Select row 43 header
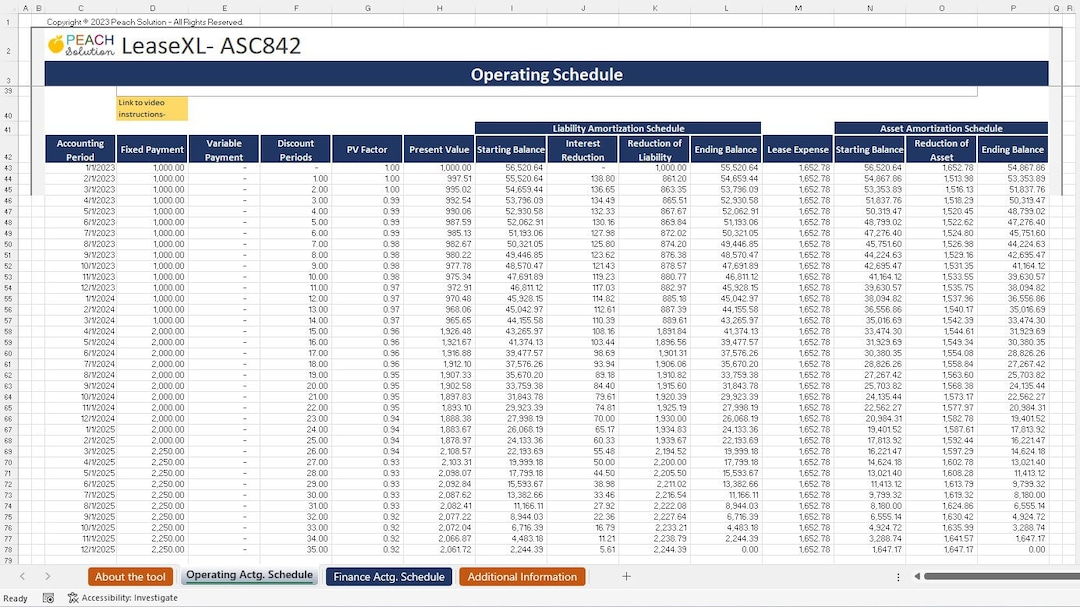1080x607 pixels. tap(8, 168)
